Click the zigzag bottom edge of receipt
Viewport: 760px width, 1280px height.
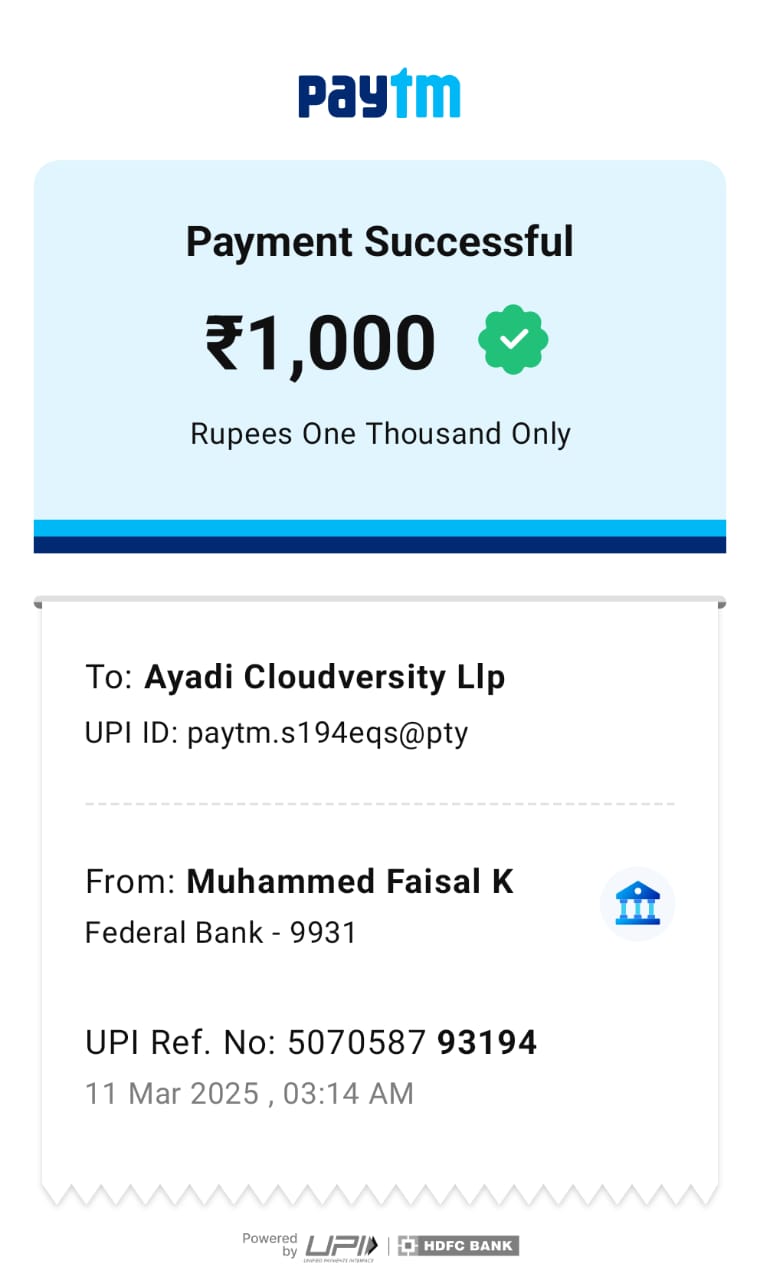pos(380,1195)
